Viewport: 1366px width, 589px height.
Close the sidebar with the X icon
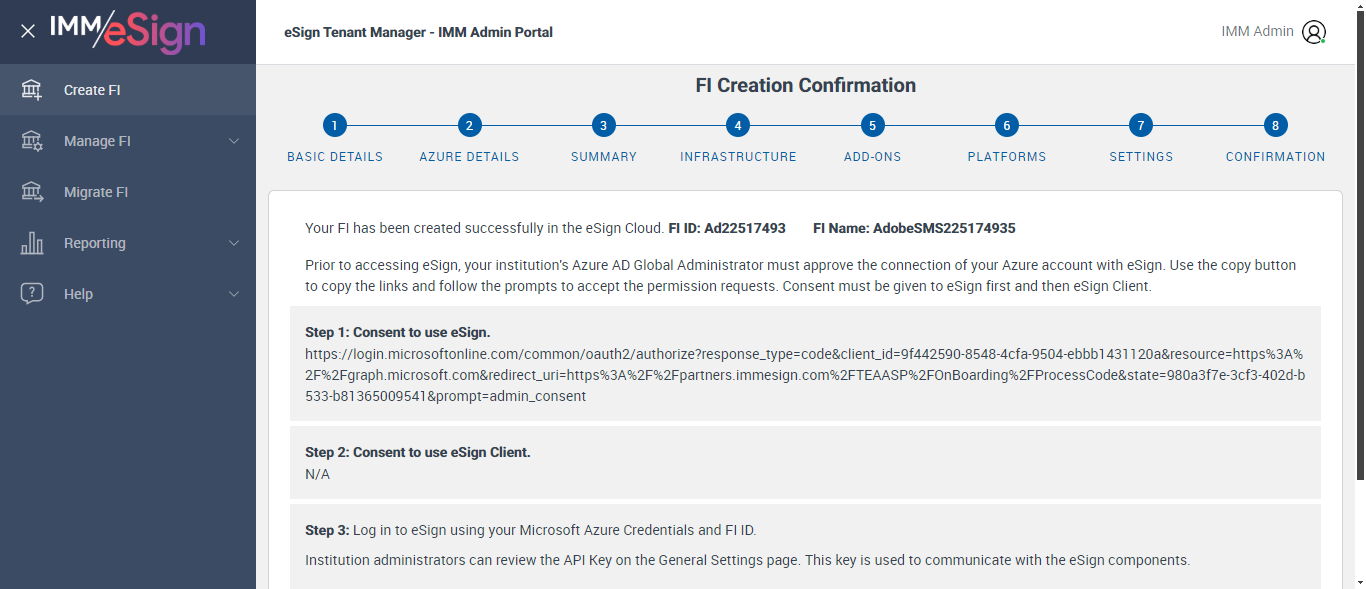28,31
